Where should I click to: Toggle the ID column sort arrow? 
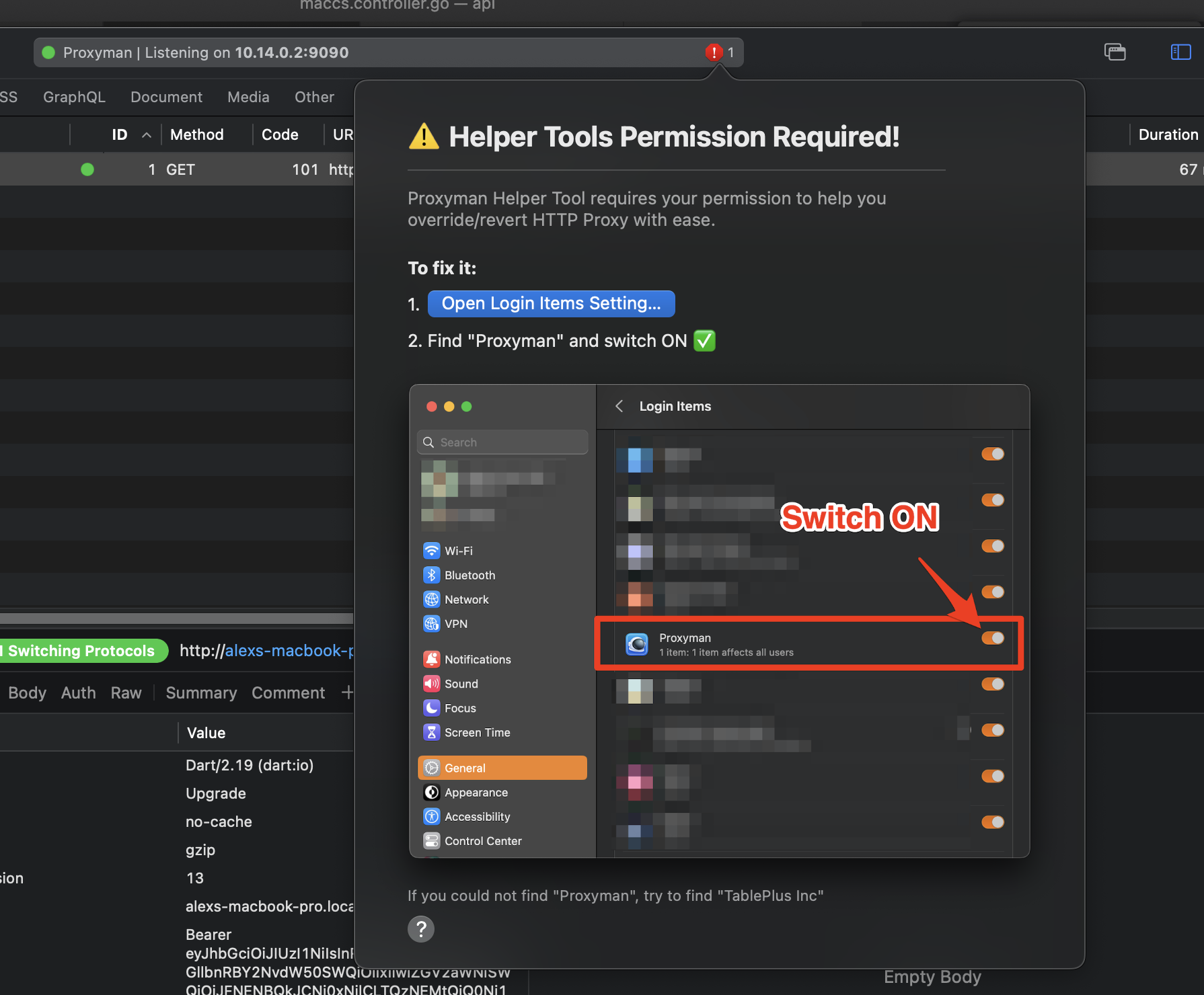point(147,134)
